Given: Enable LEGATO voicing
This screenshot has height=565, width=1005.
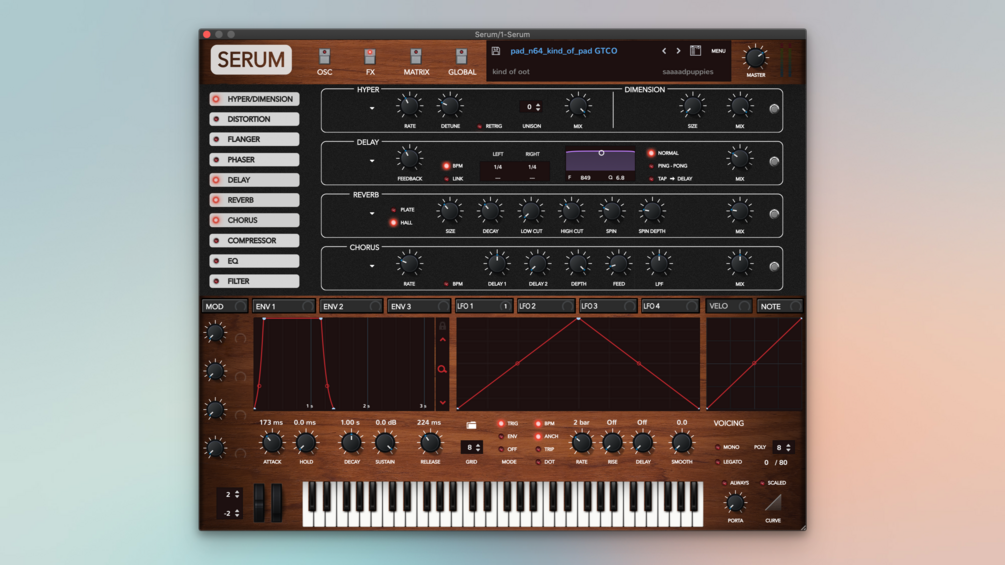Looking at the screenshot, I should tap(718, 462).
